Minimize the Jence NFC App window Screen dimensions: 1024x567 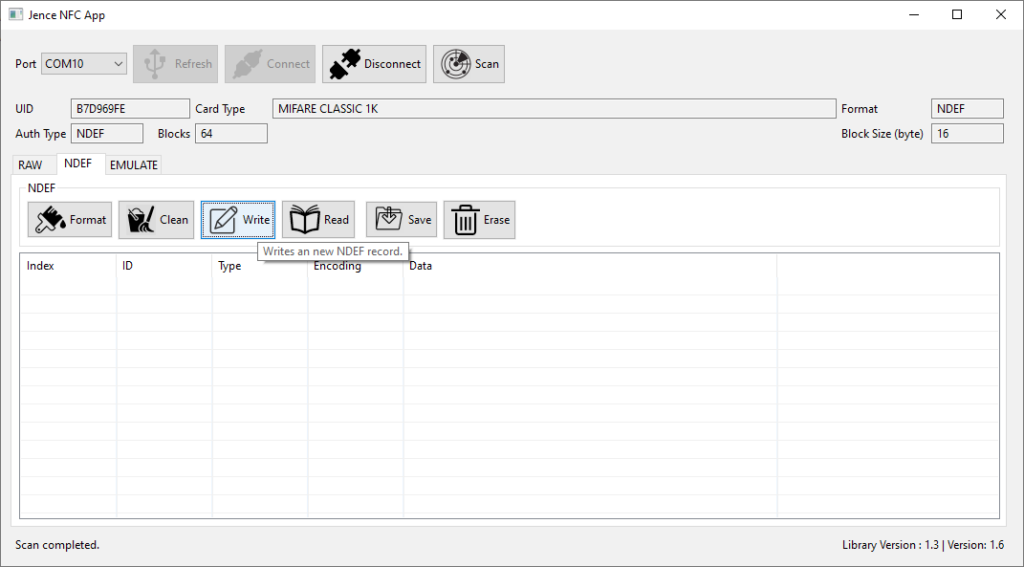(914, 14)
